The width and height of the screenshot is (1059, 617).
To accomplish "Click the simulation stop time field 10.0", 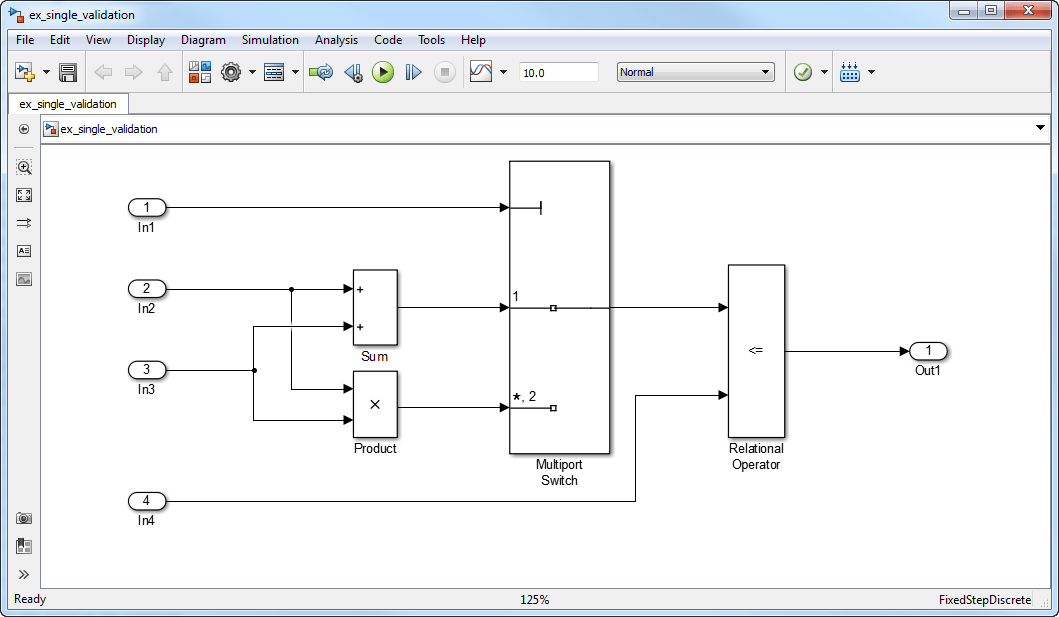I will pos(559,72).
